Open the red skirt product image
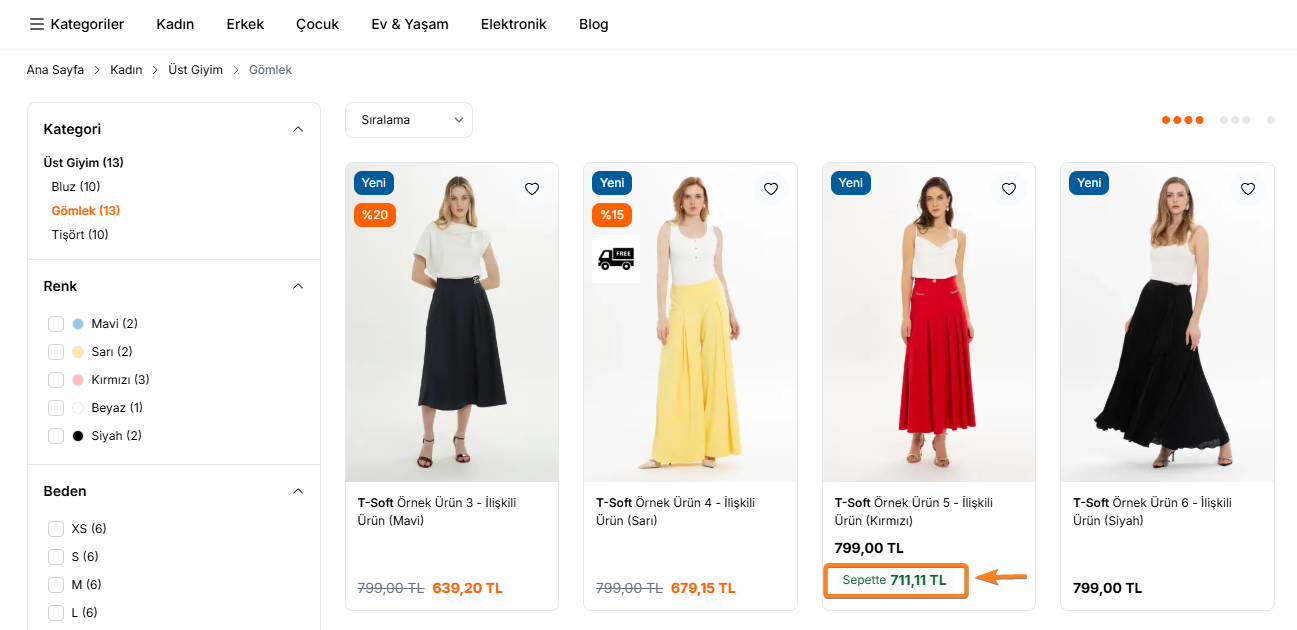Viewport: 1297px width, 630px height. [x=928, y=330]
